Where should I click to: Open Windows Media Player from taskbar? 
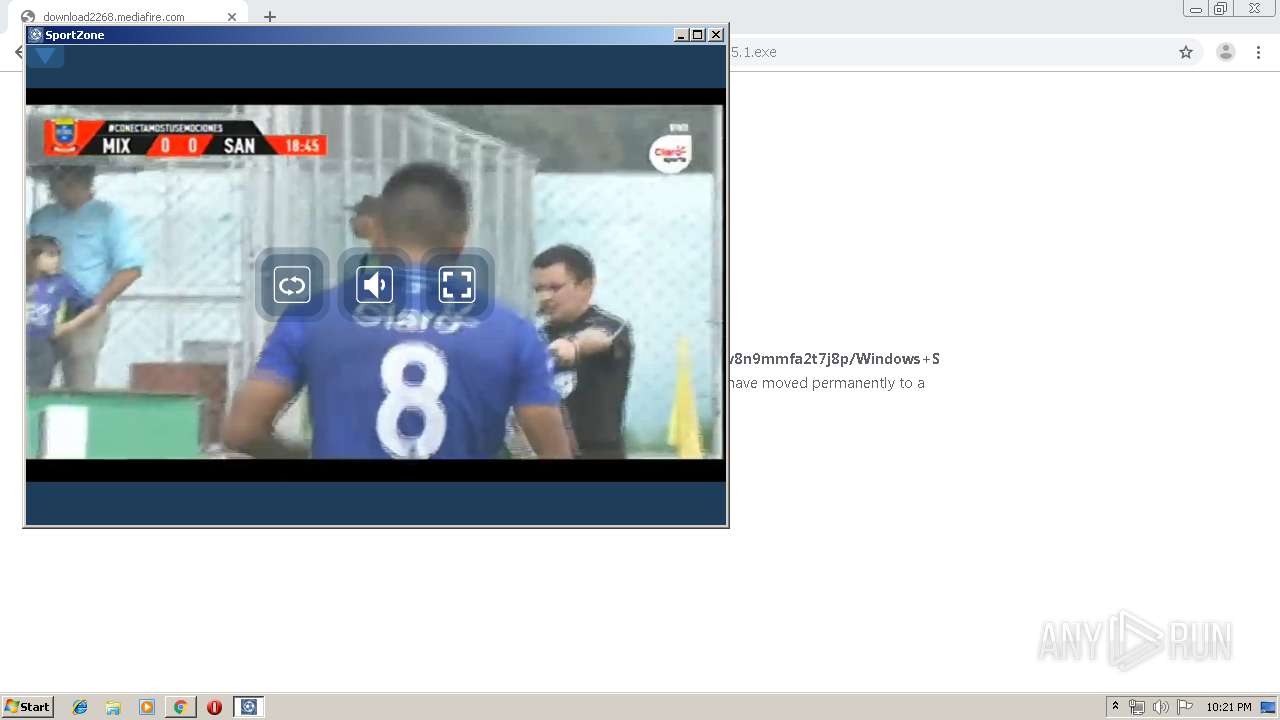coord(147,707)
